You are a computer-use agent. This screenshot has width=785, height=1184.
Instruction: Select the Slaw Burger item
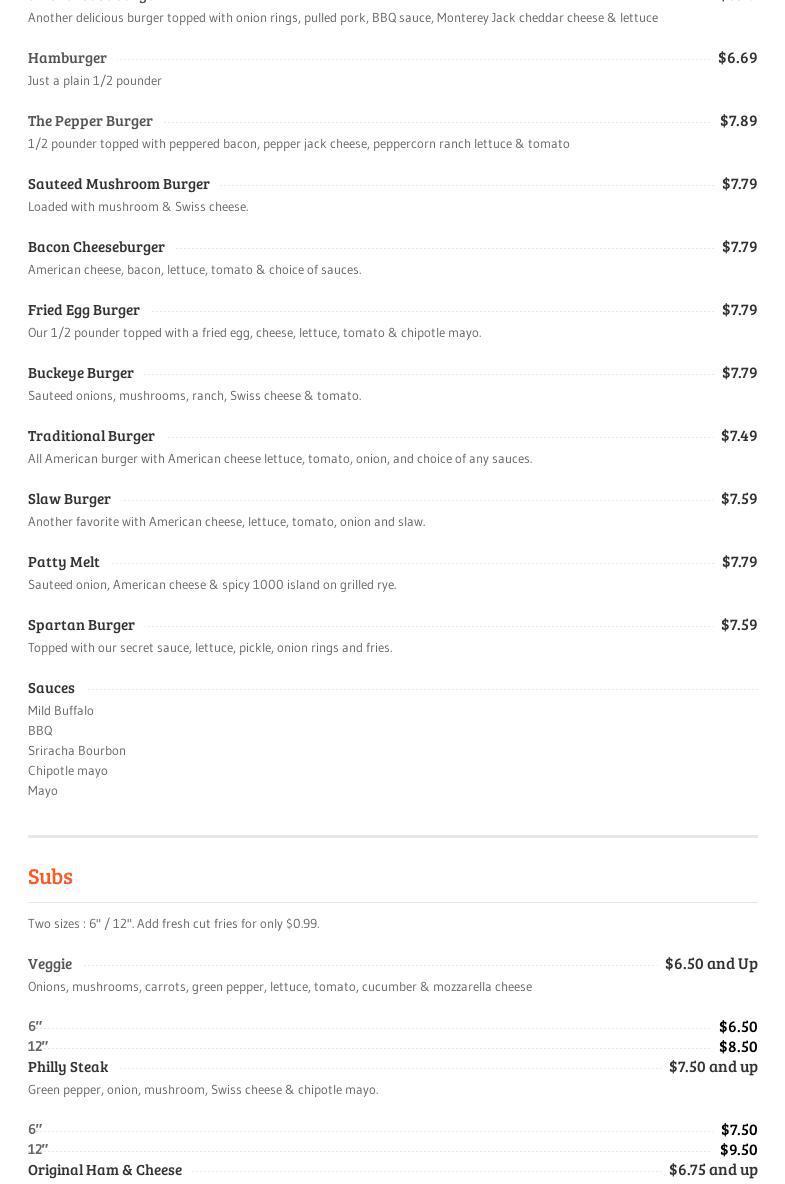[x=69, y=499]
